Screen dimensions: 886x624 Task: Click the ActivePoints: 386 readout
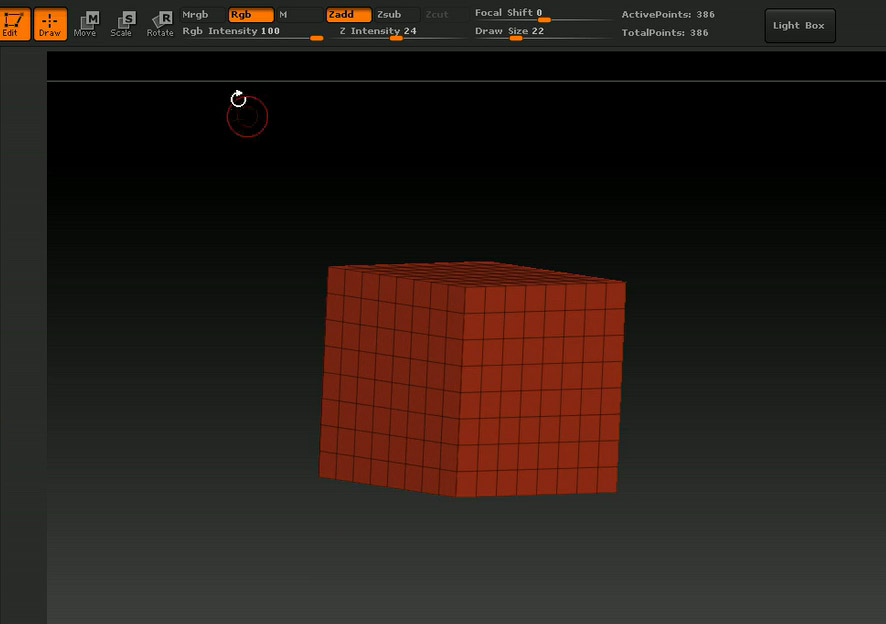(668, 15)
